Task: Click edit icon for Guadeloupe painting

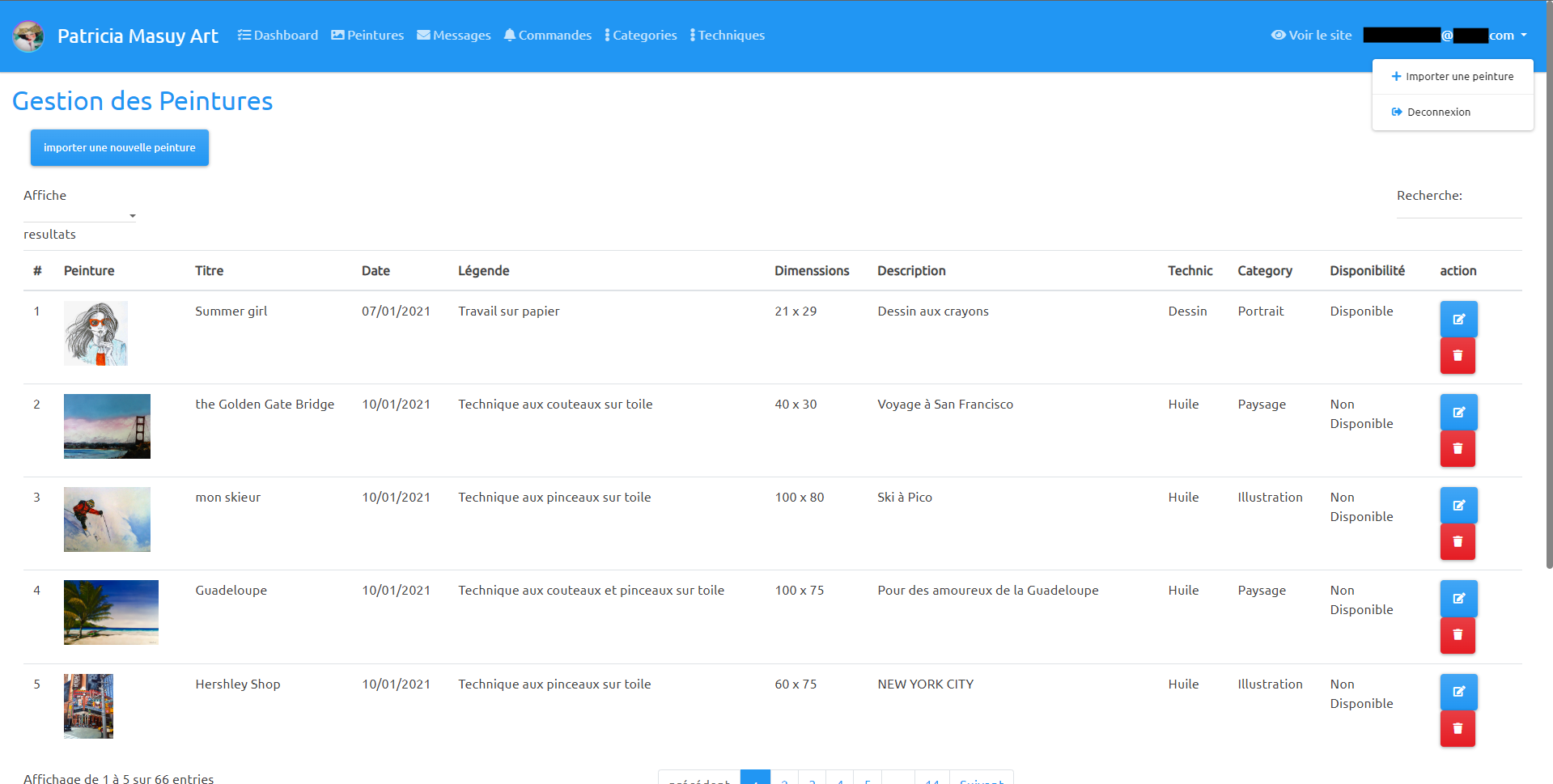Action: click(1458, 599)
